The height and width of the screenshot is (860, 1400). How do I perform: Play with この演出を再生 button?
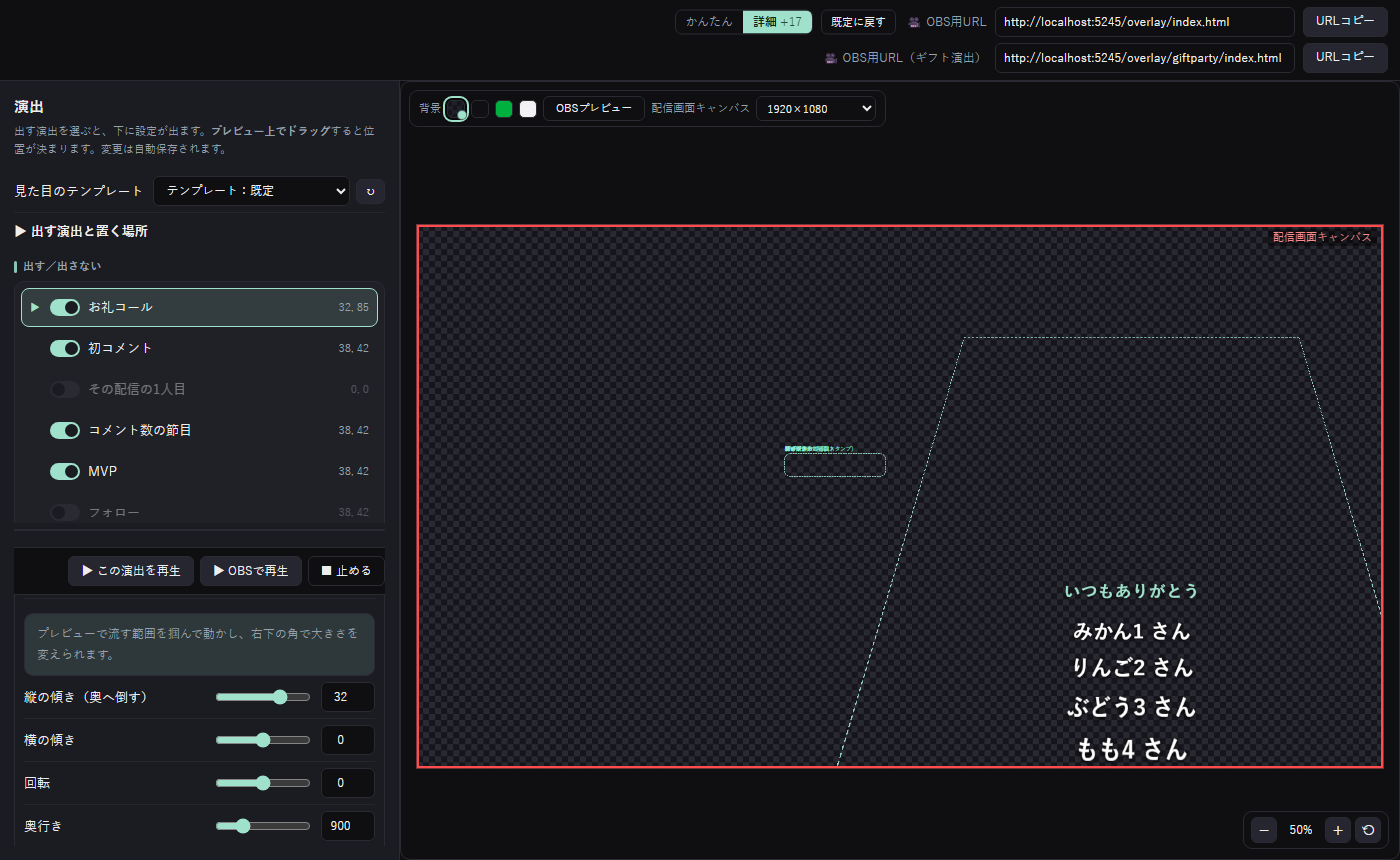pyautogui.click(x=130, y=571)
